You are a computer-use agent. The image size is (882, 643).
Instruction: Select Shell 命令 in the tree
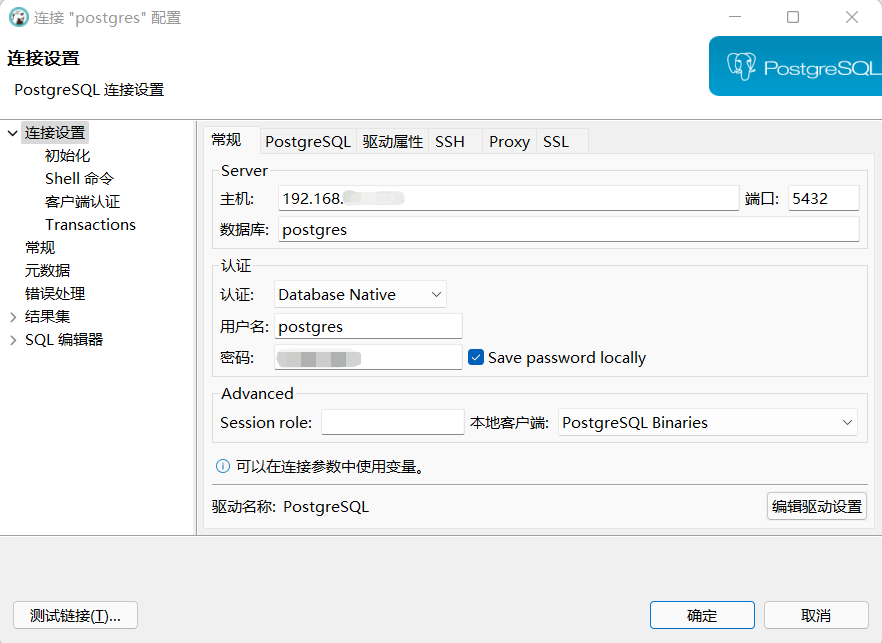click(79, 178)
